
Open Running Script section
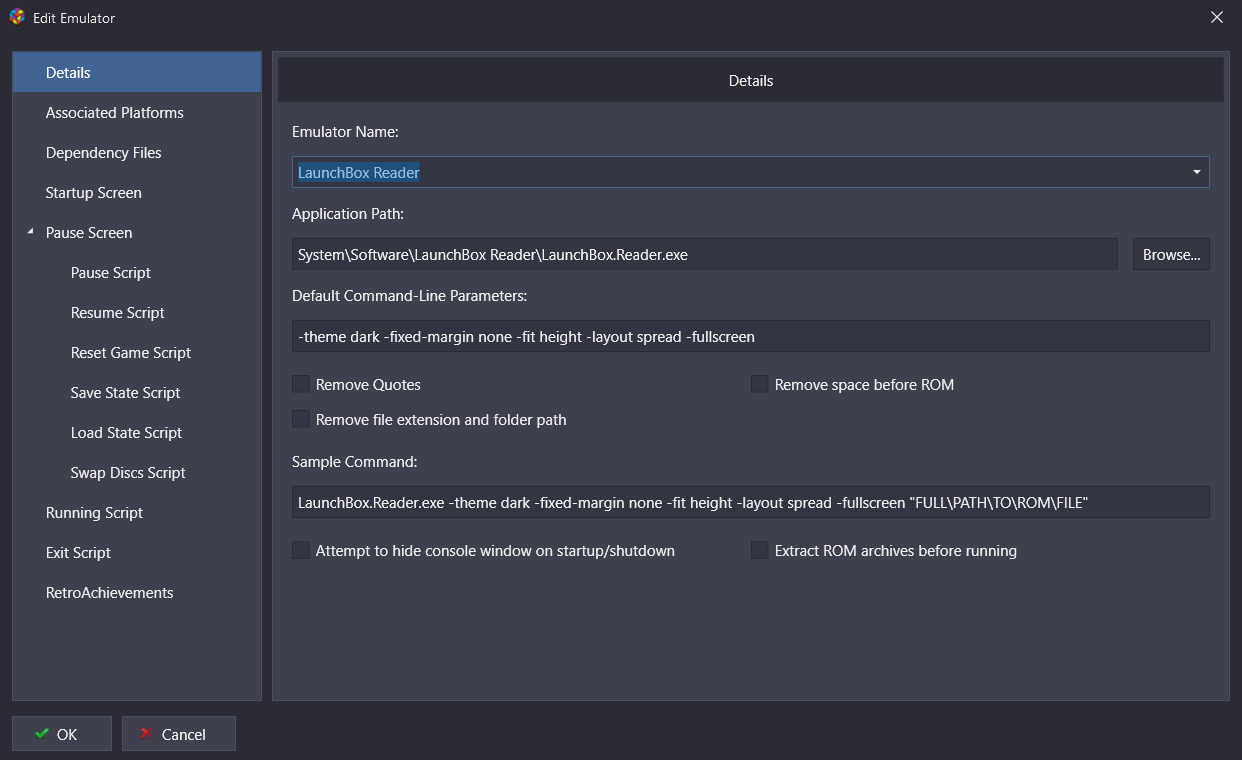point(137,512)
